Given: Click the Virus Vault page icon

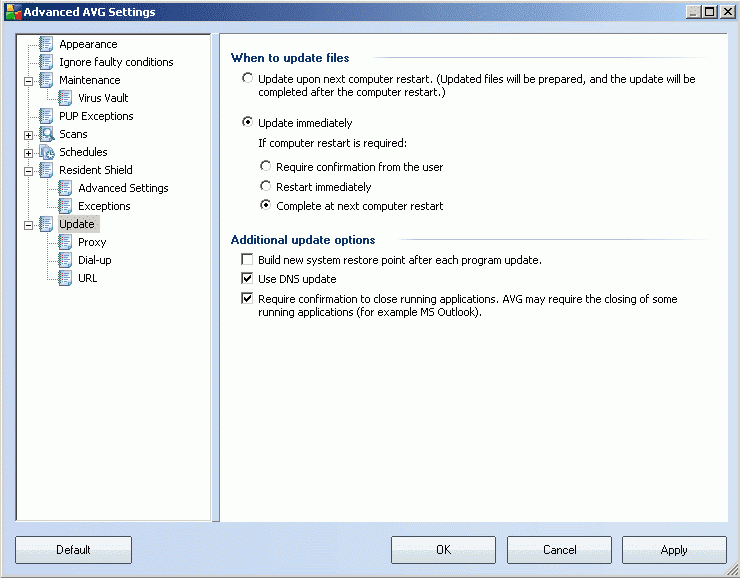Looking at the screenshot, I should coord(65,98).
